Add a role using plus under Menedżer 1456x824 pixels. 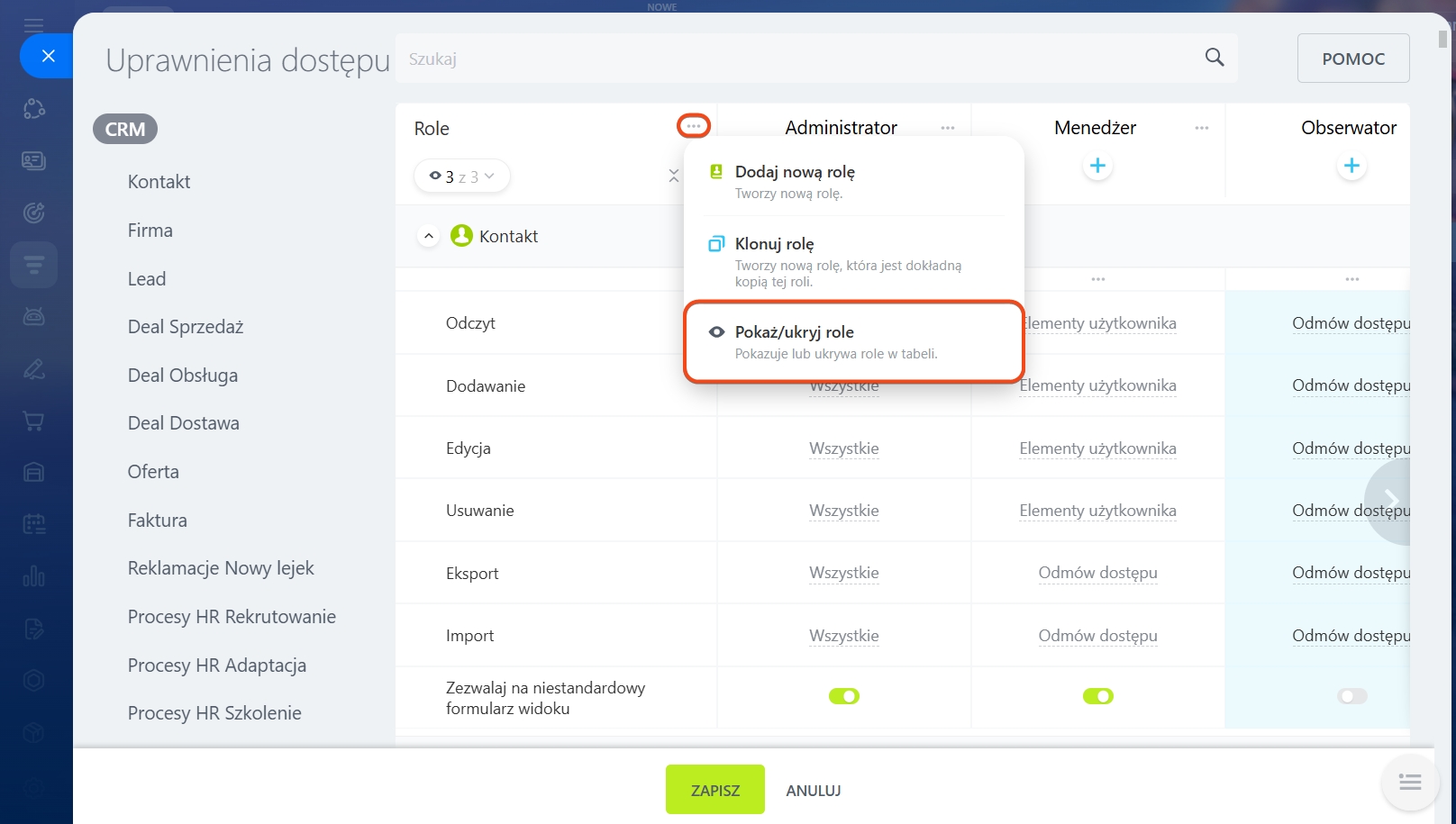(1097, 166)
